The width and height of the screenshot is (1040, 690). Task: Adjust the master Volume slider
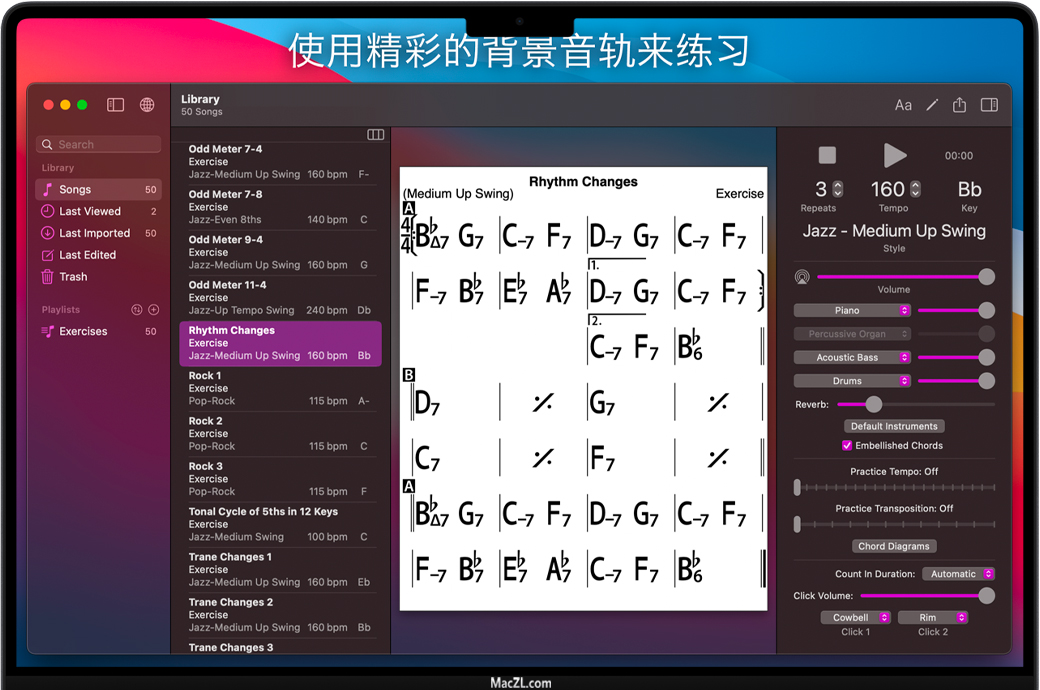(906, 277)
